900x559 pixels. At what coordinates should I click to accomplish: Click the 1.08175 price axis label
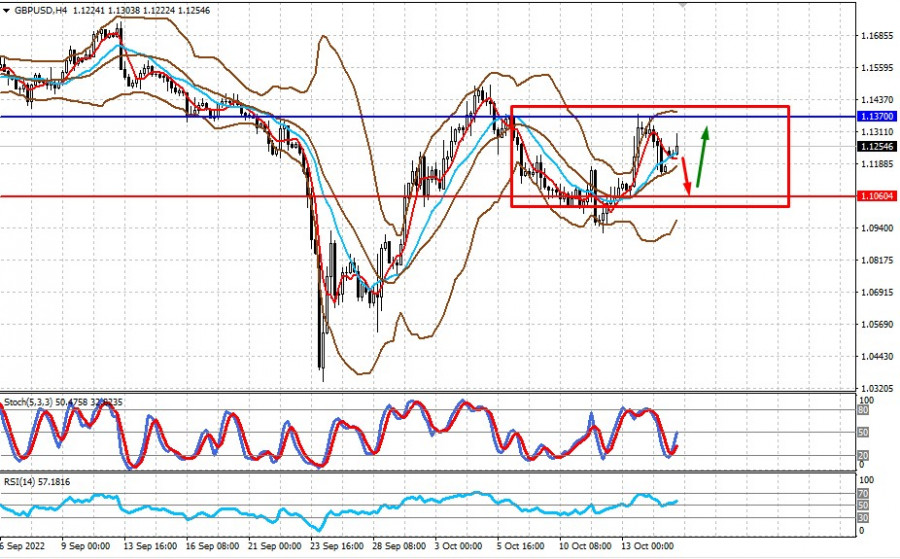[877, 261]
